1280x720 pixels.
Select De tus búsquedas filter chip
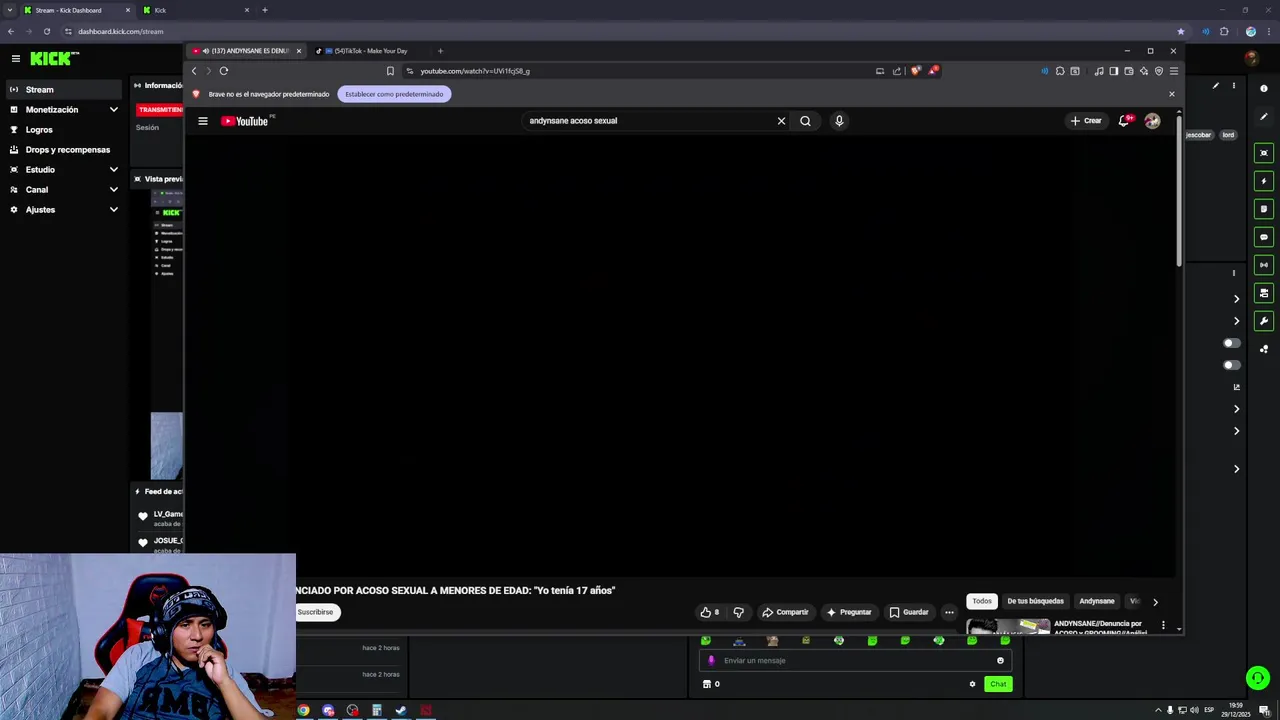tap(1035, 601)
